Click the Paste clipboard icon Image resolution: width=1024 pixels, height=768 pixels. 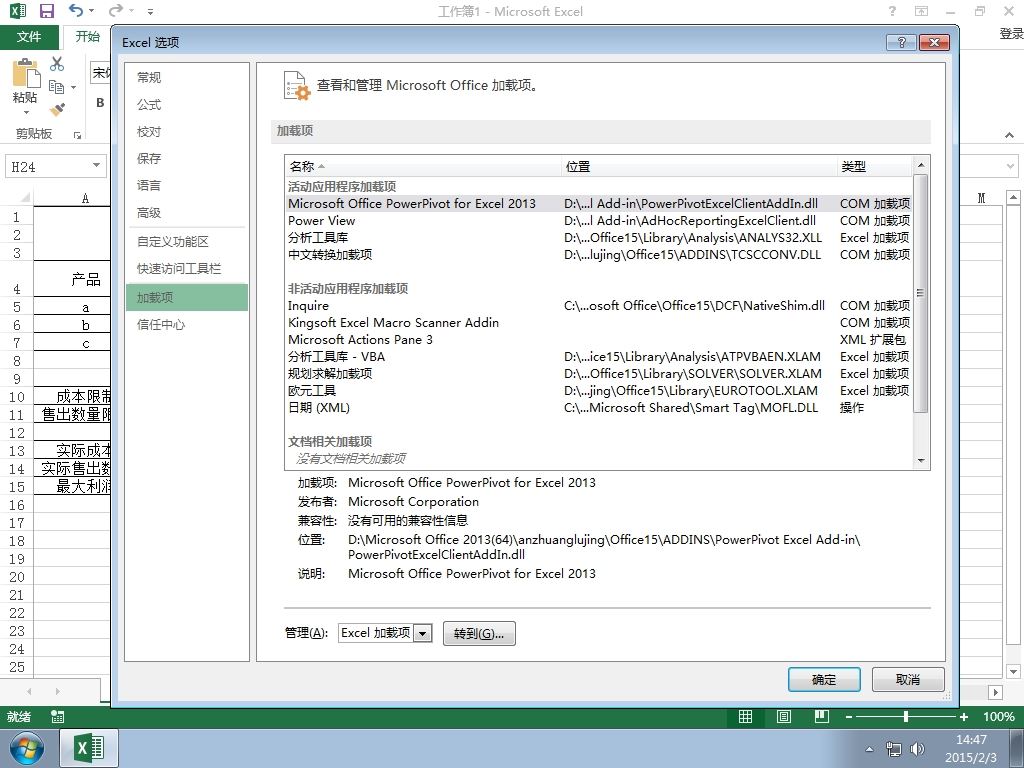pyautogui.click(x=26, y=72)
